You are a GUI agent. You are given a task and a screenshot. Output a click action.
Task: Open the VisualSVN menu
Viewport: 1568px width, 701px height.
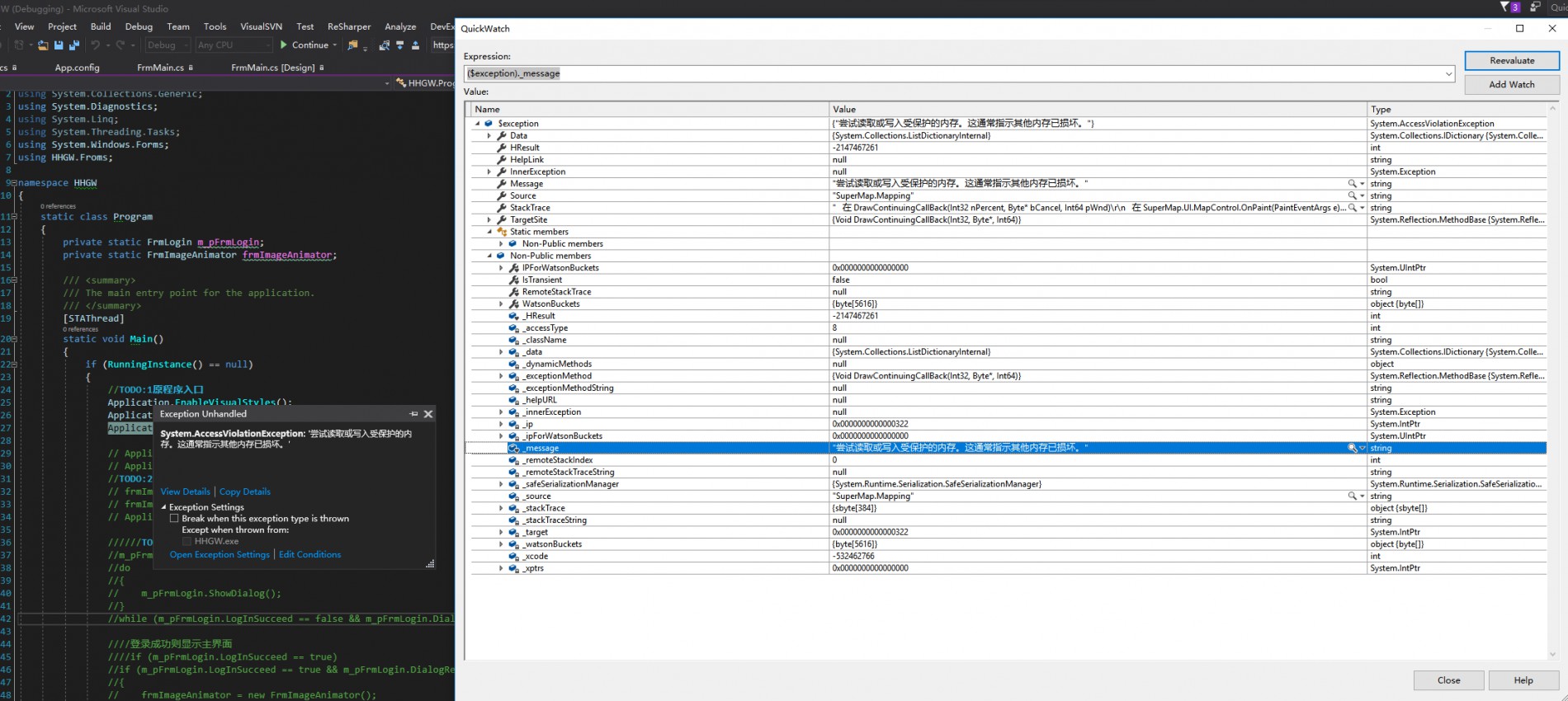click(x=261, y=26)
